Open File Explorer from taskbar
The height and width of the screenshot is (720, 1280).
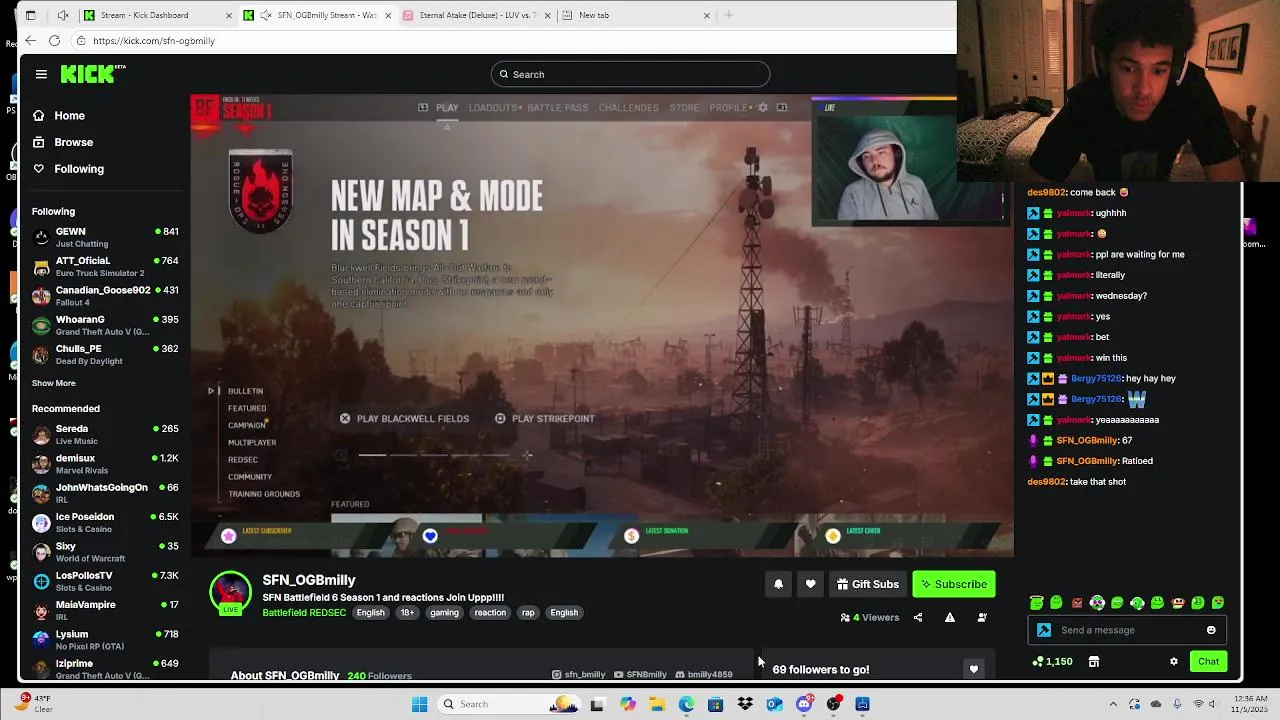[x=657, y=704]
